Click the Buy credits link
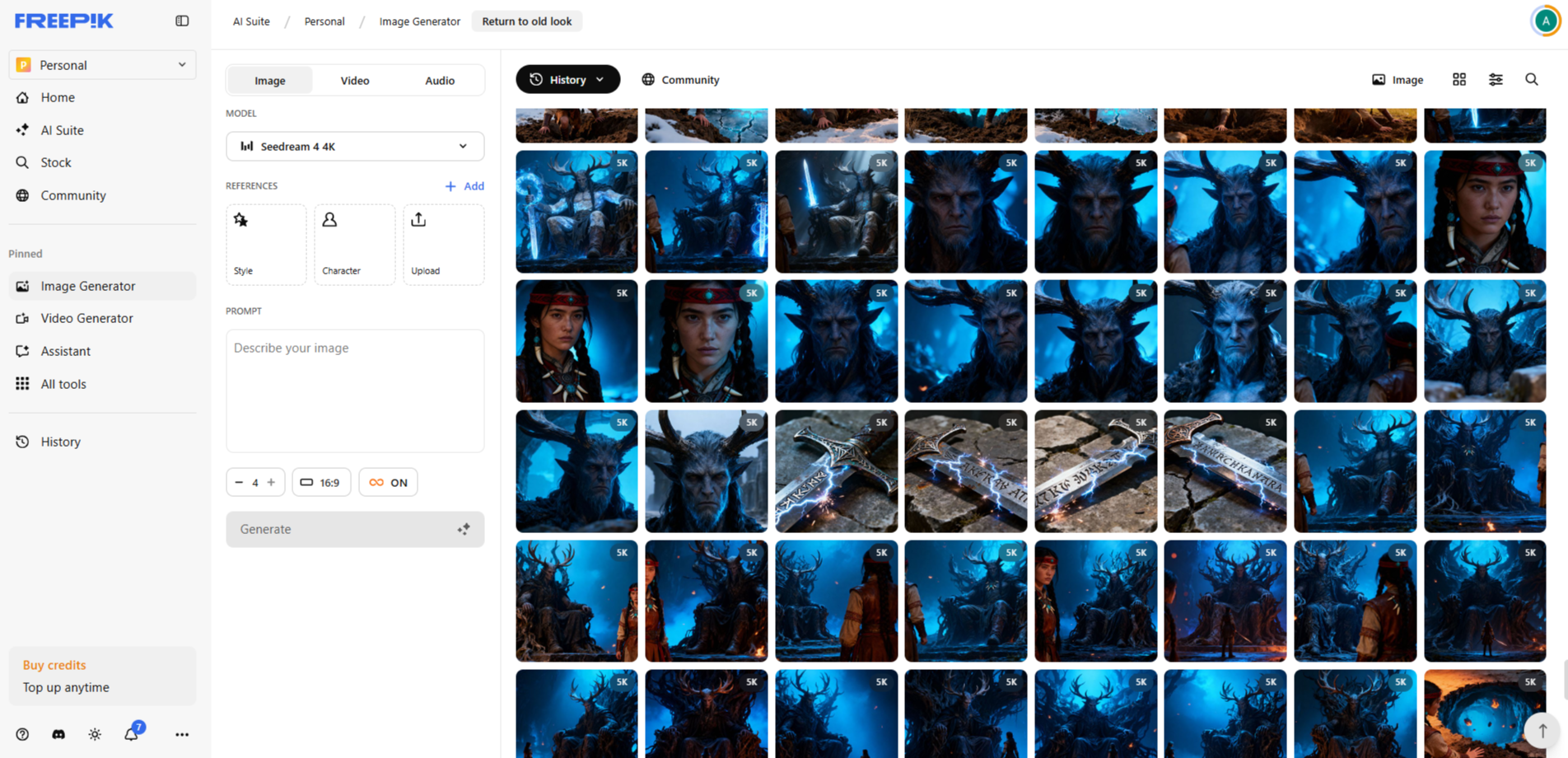Image resolution: width=1568 pixels, height=758 pixels. (x=54, y=665)
